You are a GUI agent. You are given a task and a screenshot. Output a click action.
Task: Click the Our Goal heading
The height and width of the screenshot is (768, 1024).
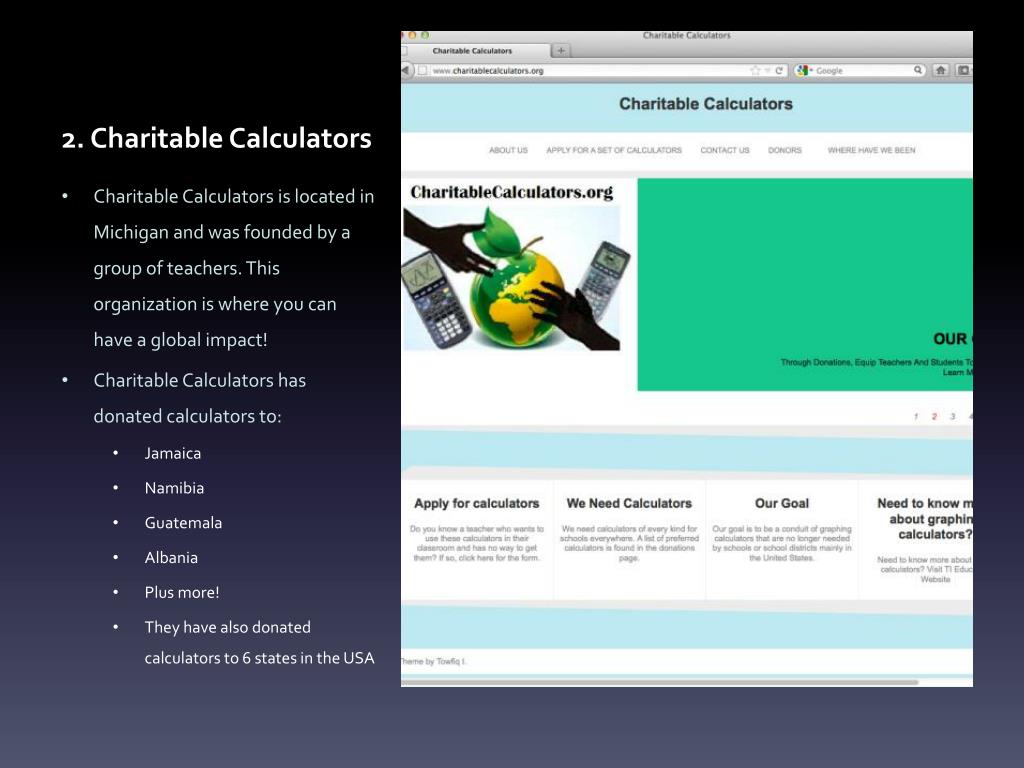click(782, 504)
